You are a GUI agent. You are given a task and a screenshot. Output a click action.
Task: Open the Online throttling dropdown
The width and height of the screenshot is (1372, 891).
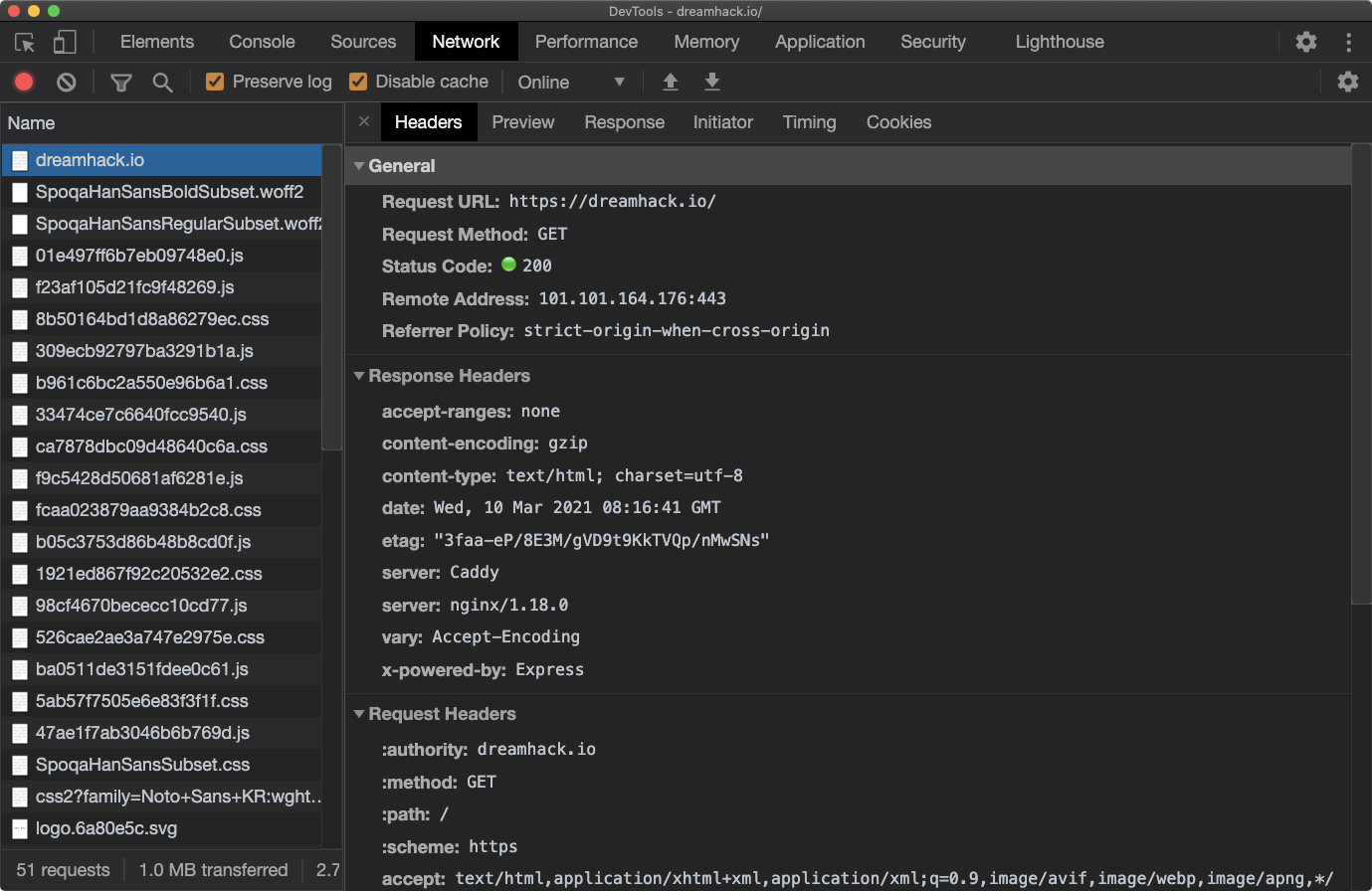pos(571,83)
